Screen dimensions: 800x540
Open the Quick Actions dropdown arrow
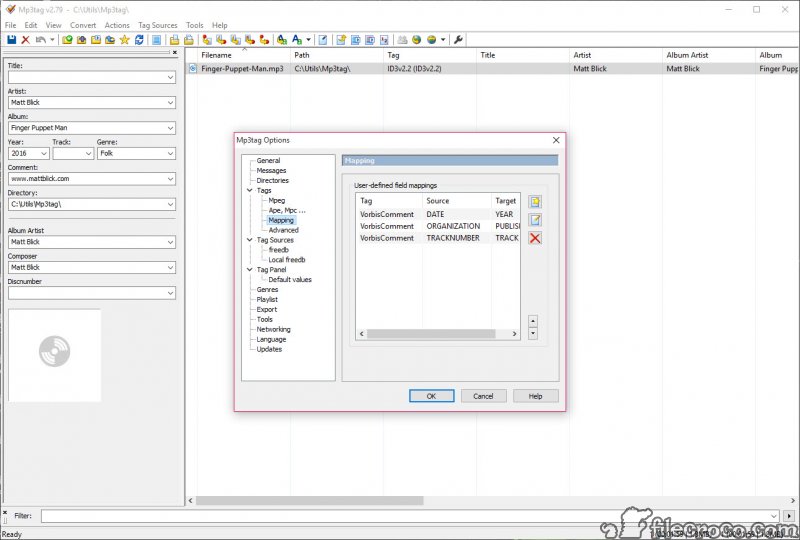[308, 40]
